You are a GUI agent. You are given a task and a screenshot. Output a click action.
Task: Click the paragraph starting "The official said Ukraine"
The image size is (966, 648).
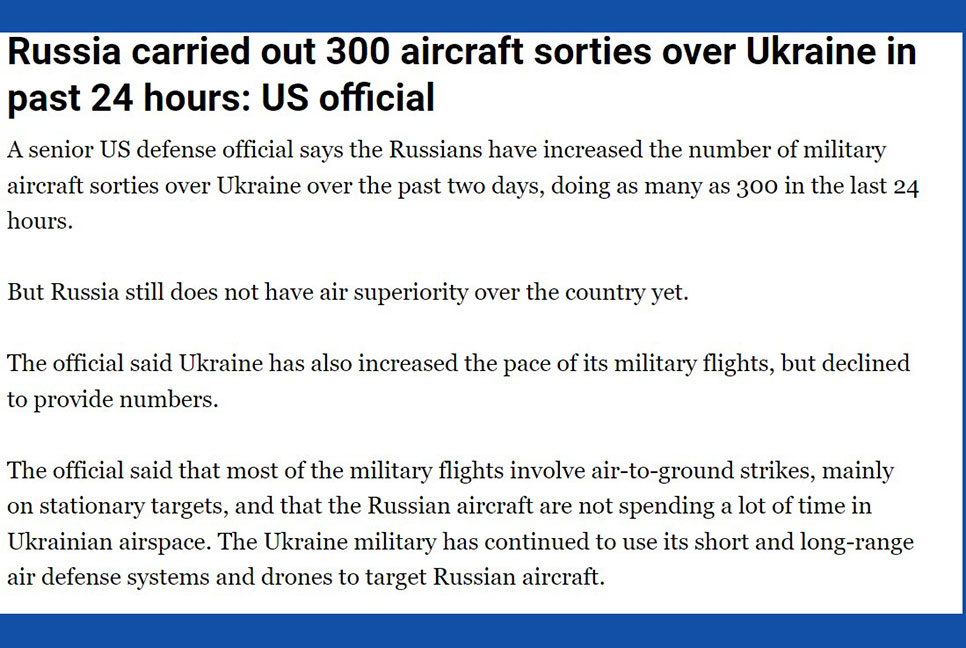pyautogui.click(x=458, y=381)
